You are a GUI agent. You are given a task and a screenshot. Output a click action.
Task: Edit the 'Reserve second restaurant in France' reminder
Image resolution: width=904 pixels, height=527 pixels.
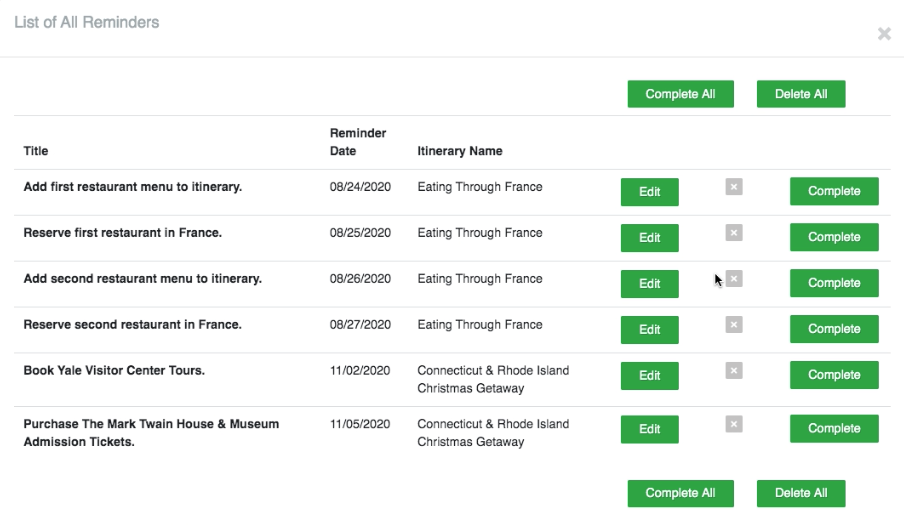pos(649,330)
